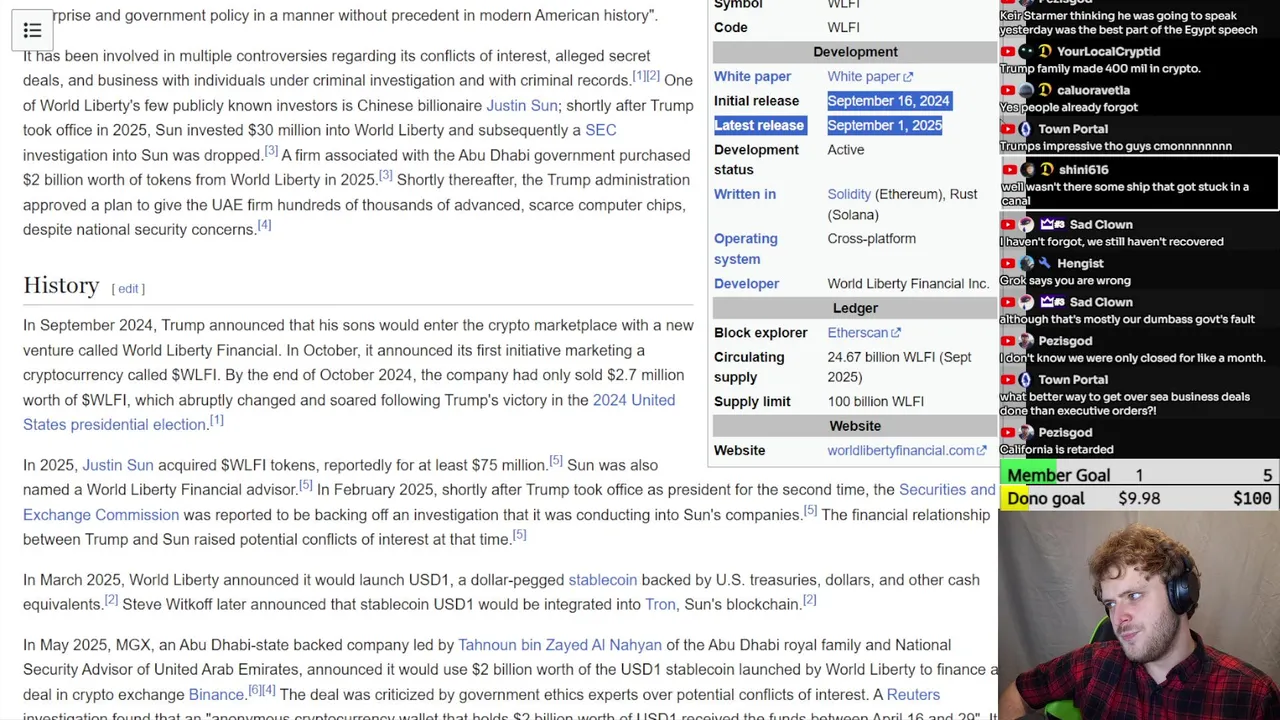Image resolution: width=1280 pixels, height=720 pixels.
Task: Click the 'September 16, 2024' date
Action: click(x=888, y=101)
